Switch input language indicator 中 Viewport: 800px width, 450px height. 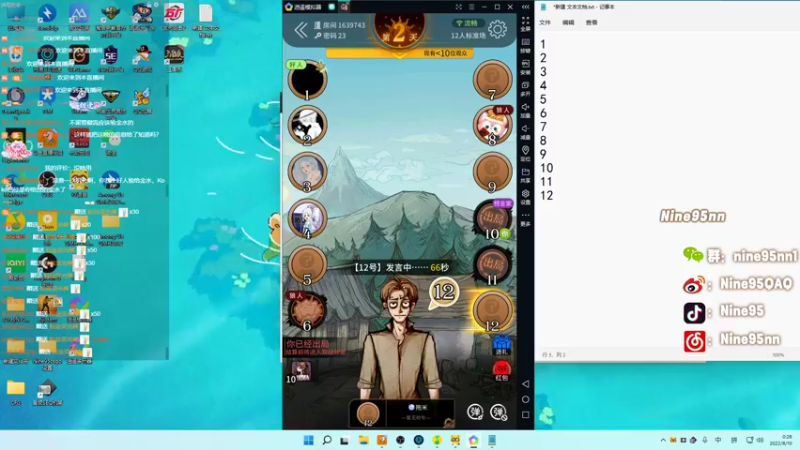coord(718,440)
